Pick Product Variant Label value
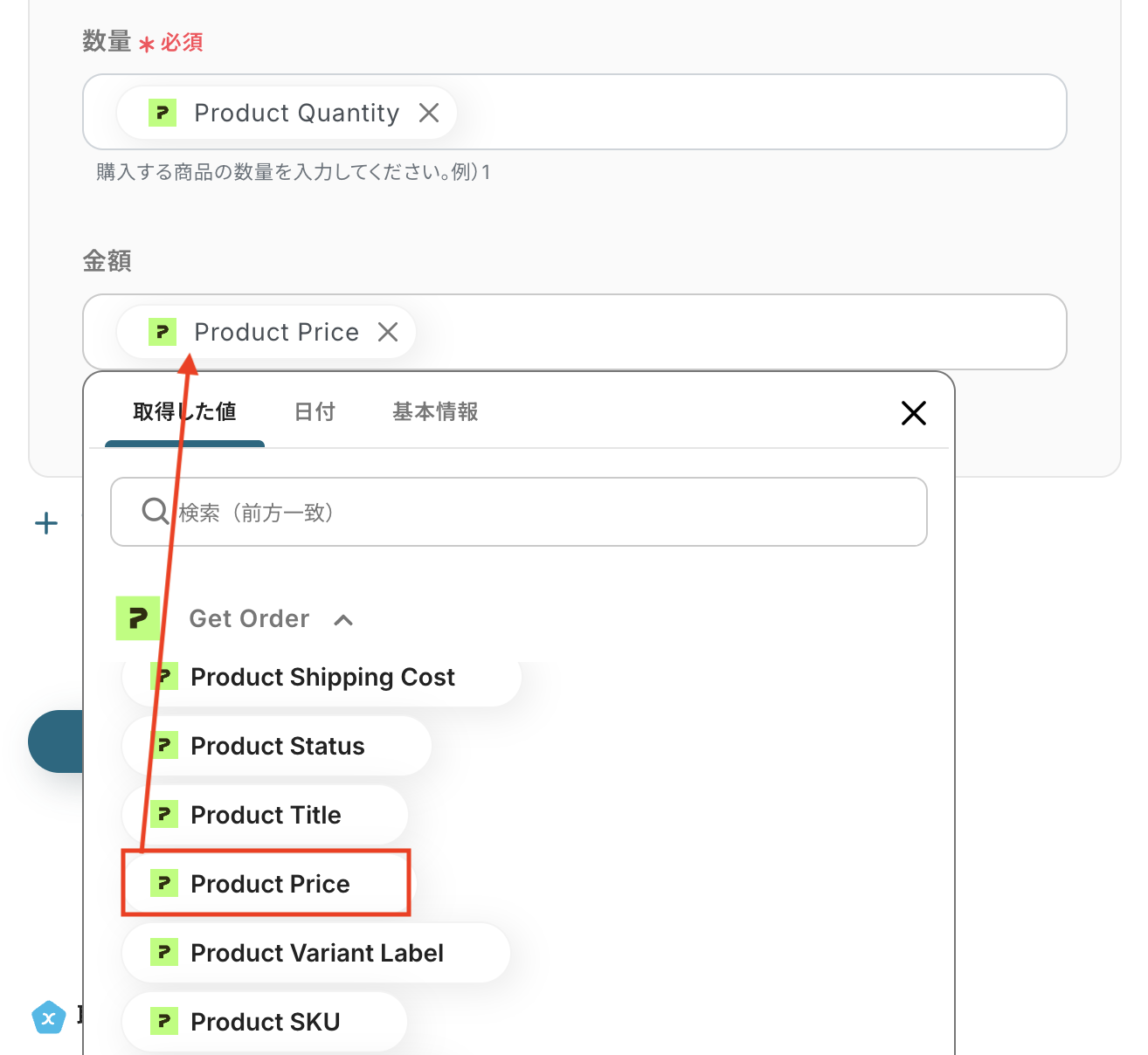The width and height of the screenshot is (1148, 1055). (316, 953)
